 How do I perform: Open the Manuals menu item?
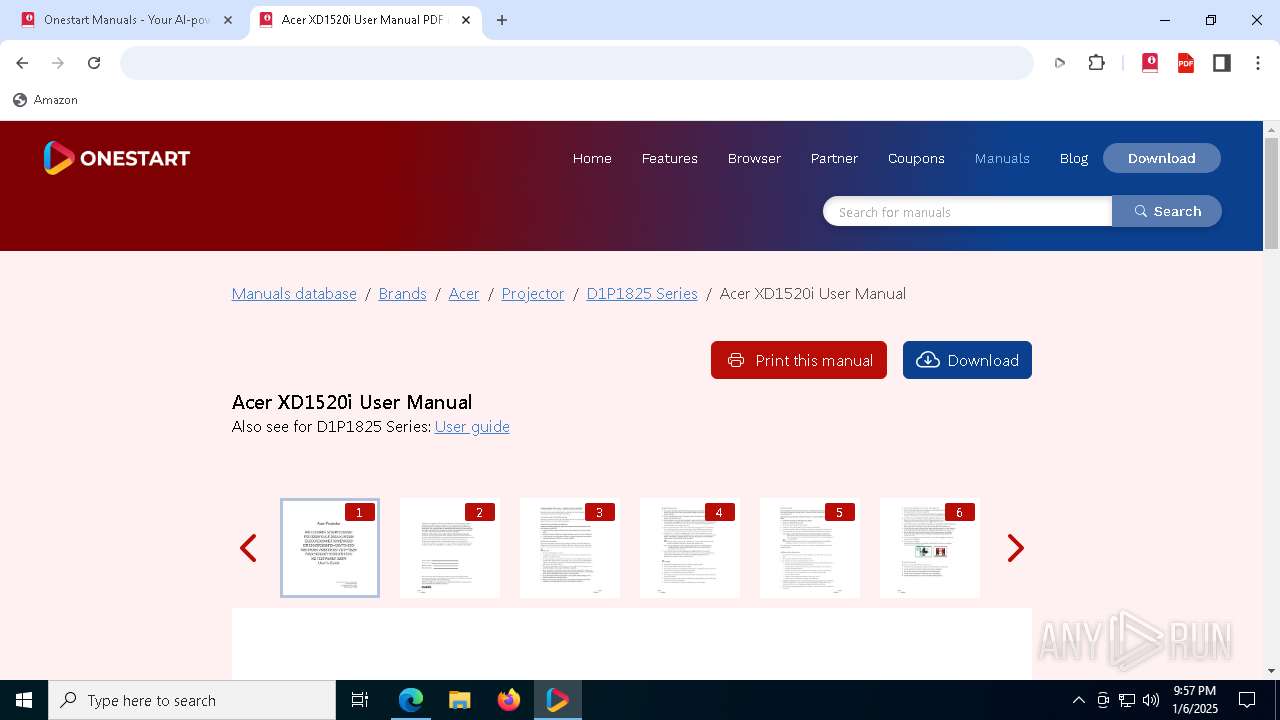tap(1002, 158)
